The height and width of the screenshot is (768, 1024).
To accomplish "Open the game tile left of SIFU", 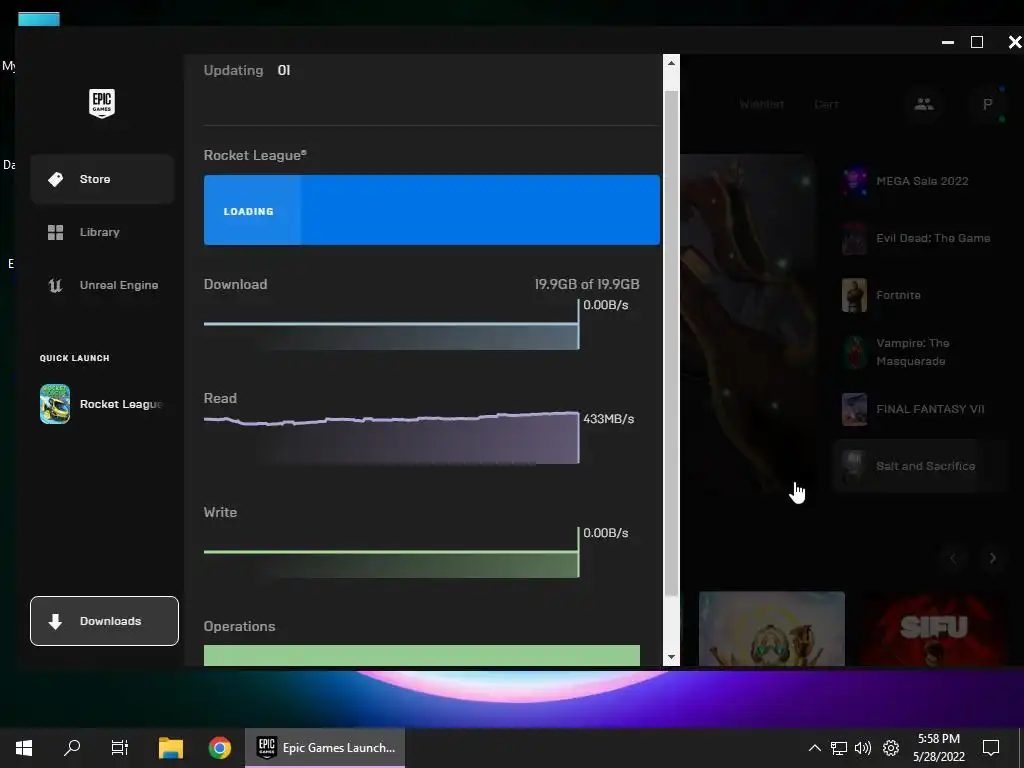I will (x=772, y=629).
